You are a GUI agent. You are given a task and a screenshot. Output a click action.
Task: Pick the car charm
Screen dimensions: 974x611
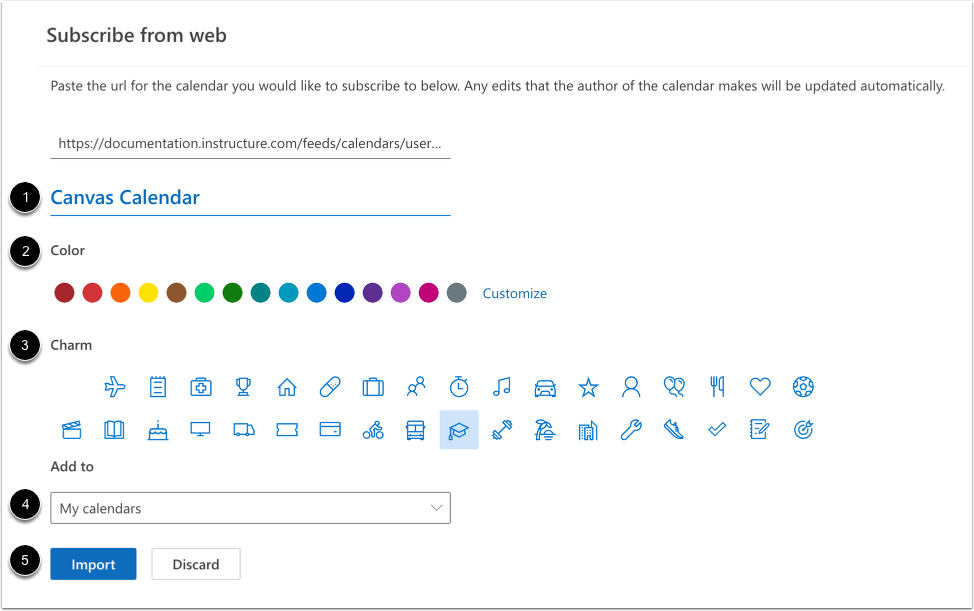click(x=544, y=386)
